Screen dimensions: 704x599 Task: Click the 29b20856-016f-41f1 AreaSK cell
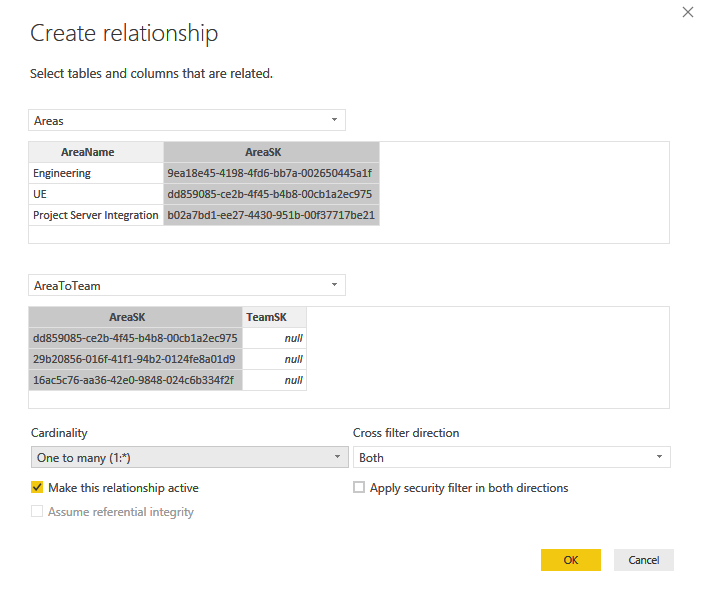coord(136,359)
